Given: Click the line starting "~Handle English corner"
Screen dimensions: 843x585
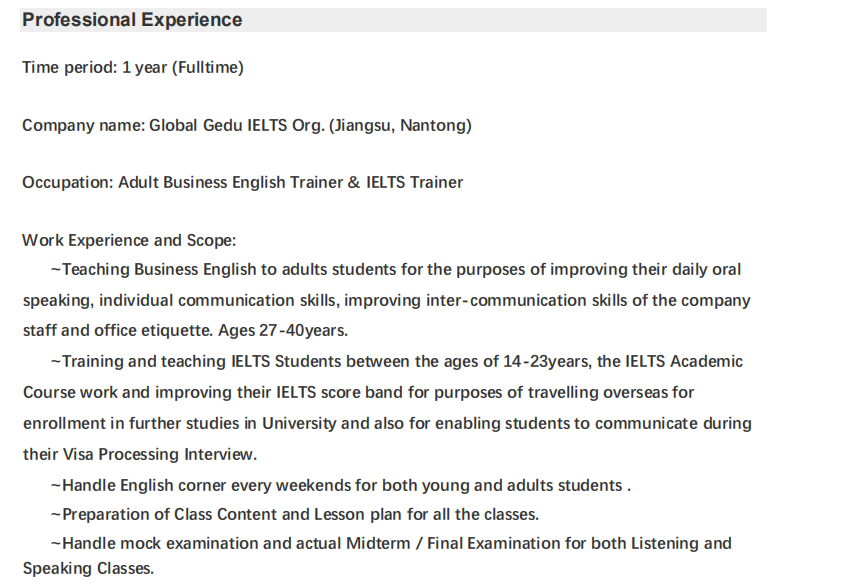Looking at the screenshot, I should click(x=340, y=486).
